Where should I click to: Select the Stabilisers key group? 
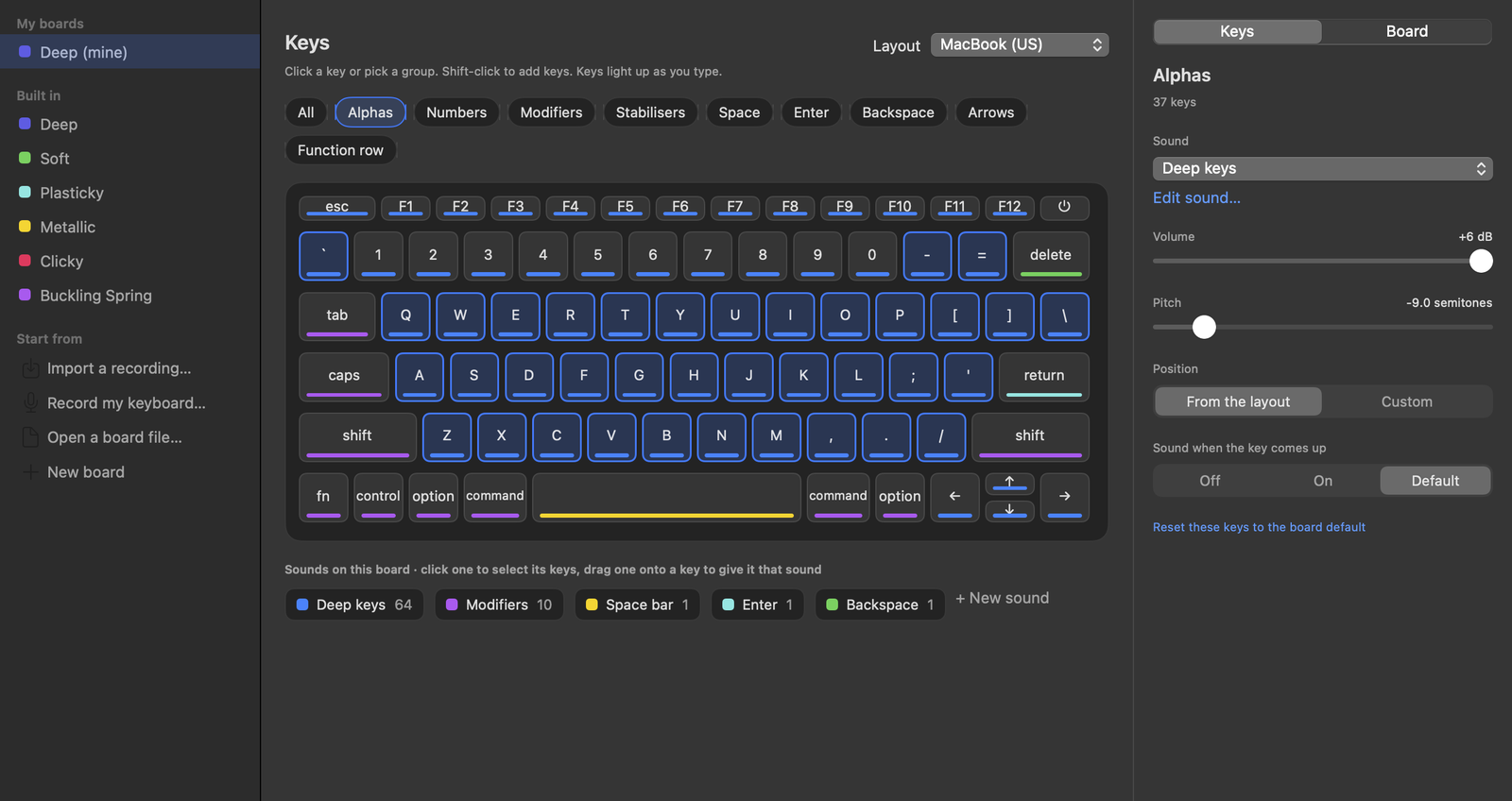pyautogui.click(x=651, y=112)
